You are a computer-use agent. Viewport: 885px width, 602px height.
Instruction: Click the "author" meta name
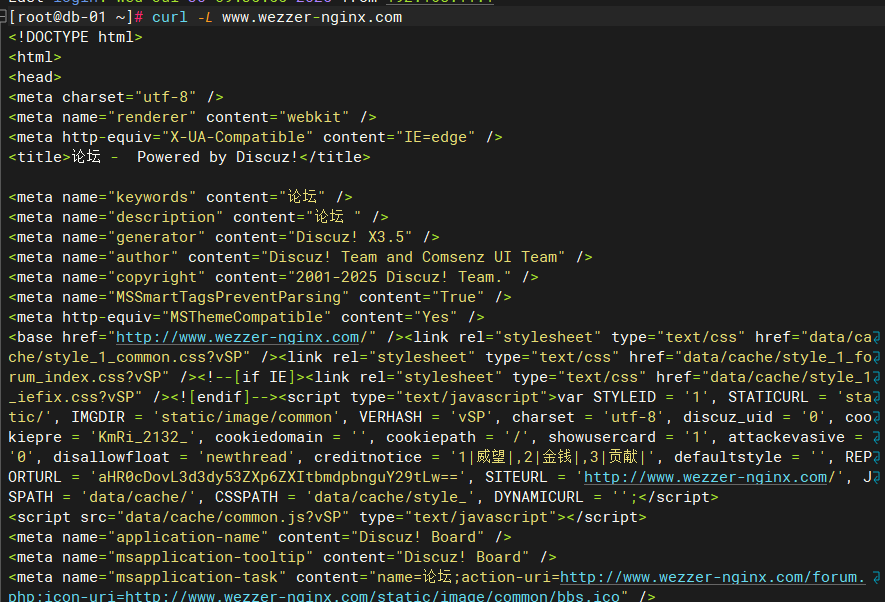[x=143, y=257]
